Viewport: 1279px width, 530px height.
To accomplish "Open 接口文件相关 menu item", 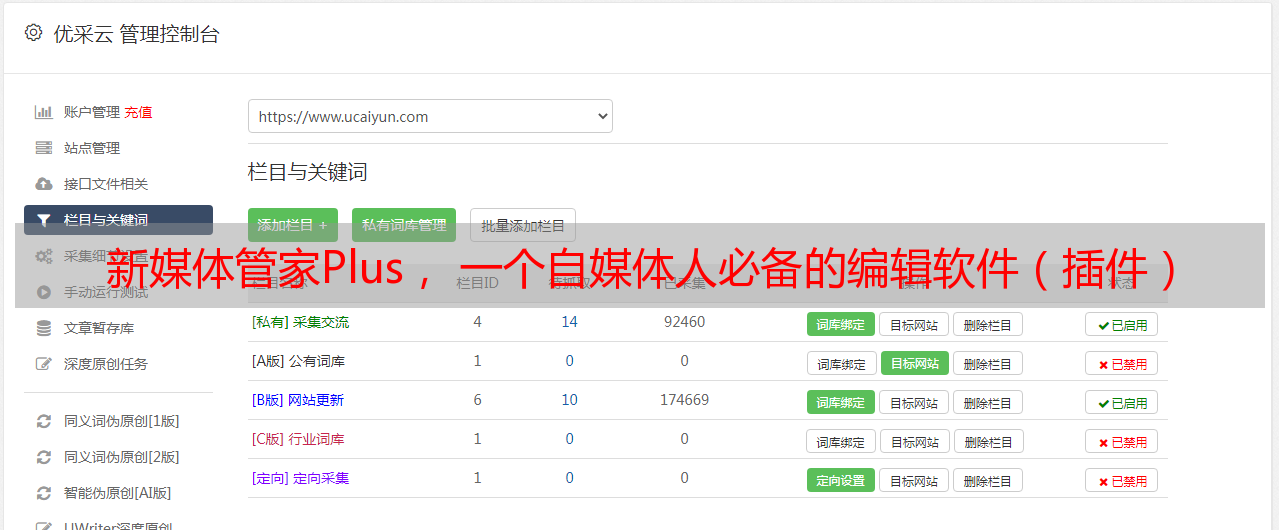I will click(x=106, y=184).
